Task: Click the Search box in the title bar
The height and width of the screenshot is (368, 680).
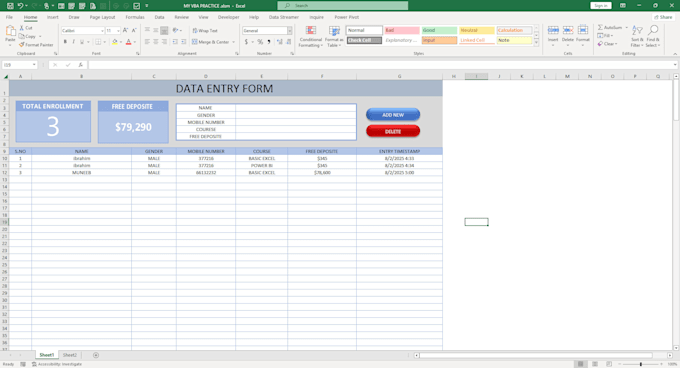Action: (343, 6)
